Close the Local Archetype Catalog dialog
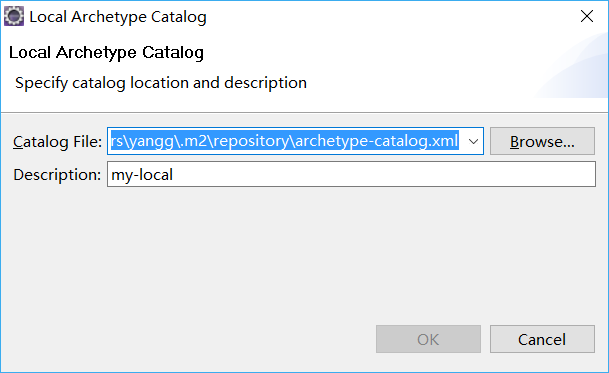The width and height of the screenshot is (609, 373). click(586, 16)
